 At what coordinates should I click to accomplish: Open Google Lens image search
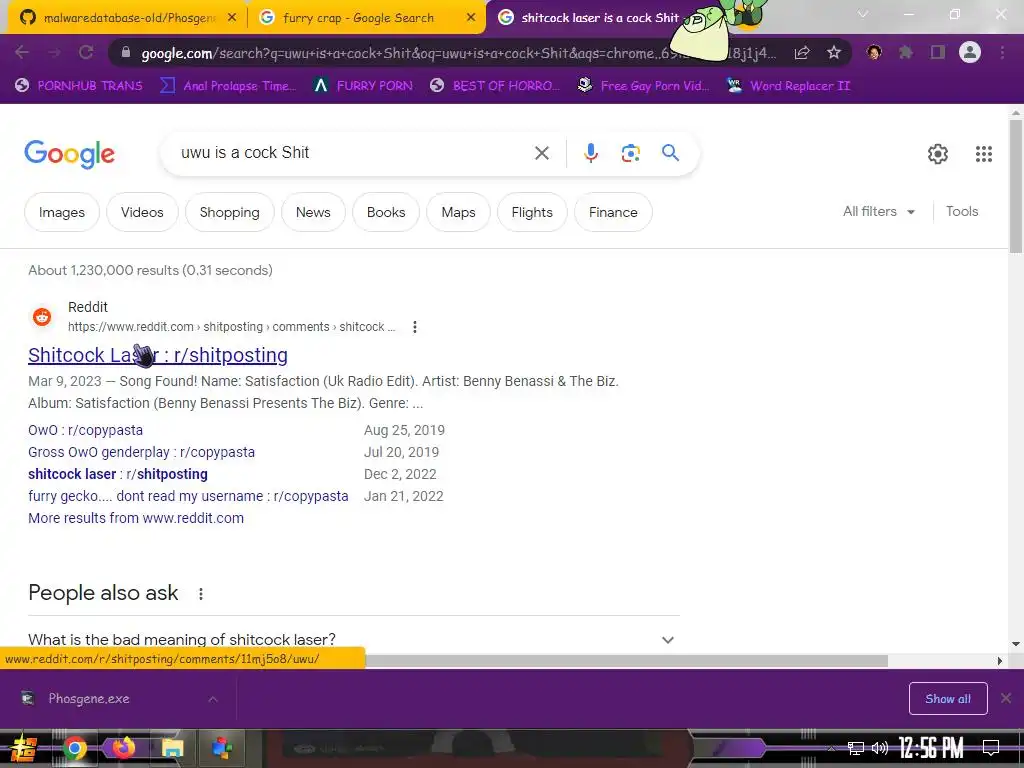630,153
